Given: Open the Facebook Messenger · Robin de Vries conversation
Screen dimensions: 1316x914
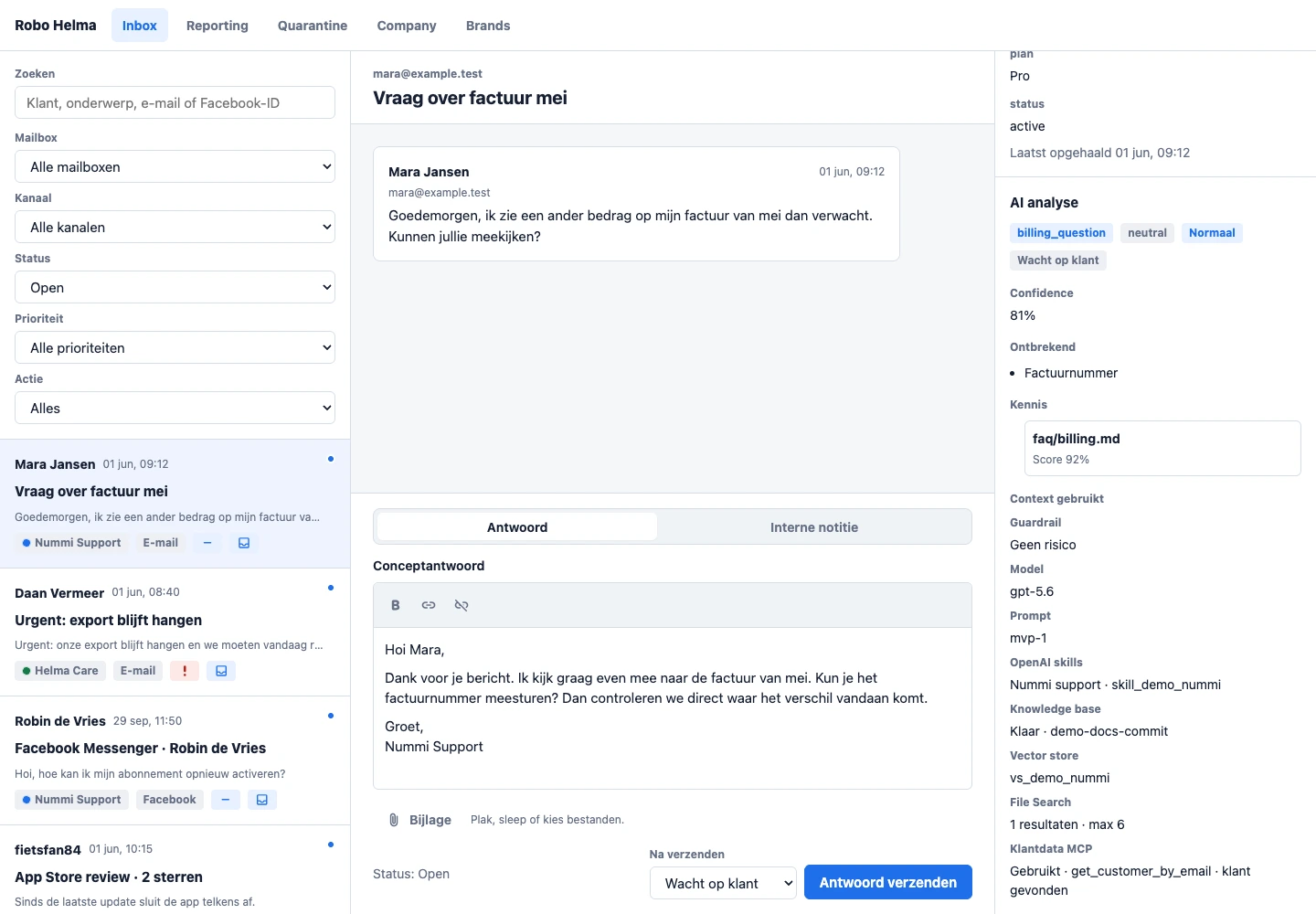Looking at the screenshot, I should 175,760.
